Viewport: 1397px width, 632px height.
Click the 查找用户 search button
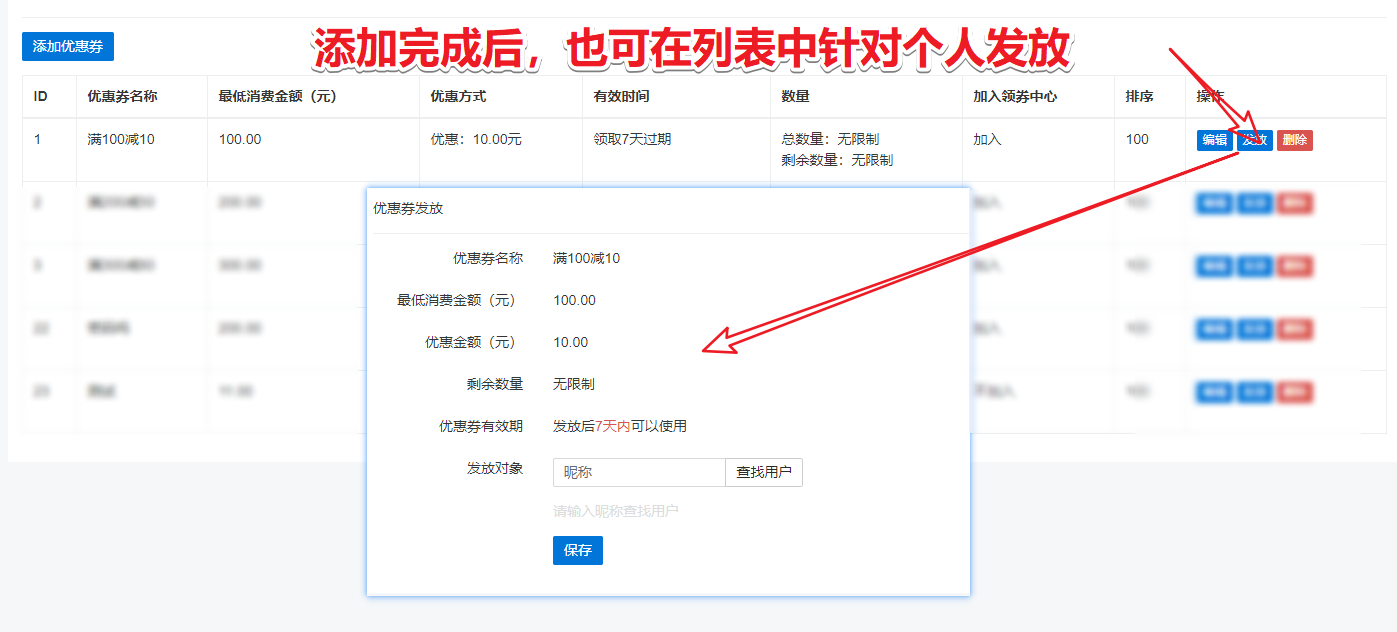(764, 472)
